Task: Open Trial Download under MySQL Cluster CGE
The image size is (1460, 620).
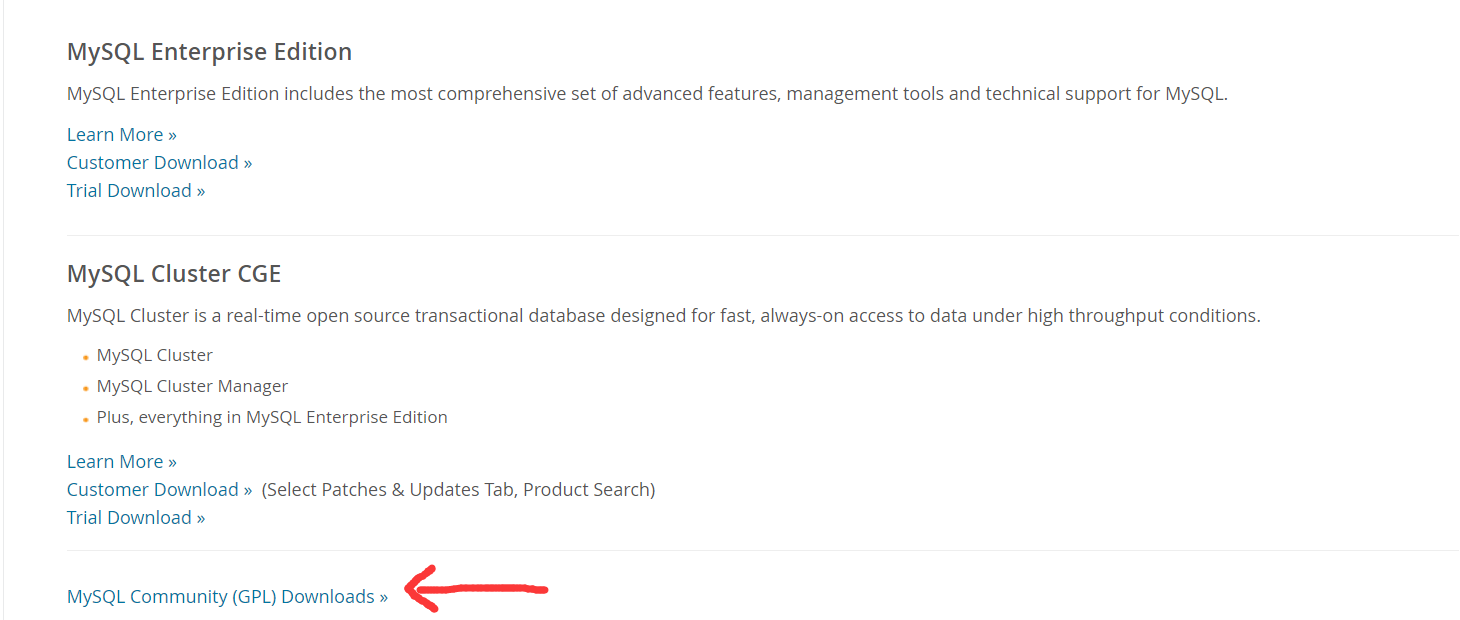Action: click(x=136, y=518)
